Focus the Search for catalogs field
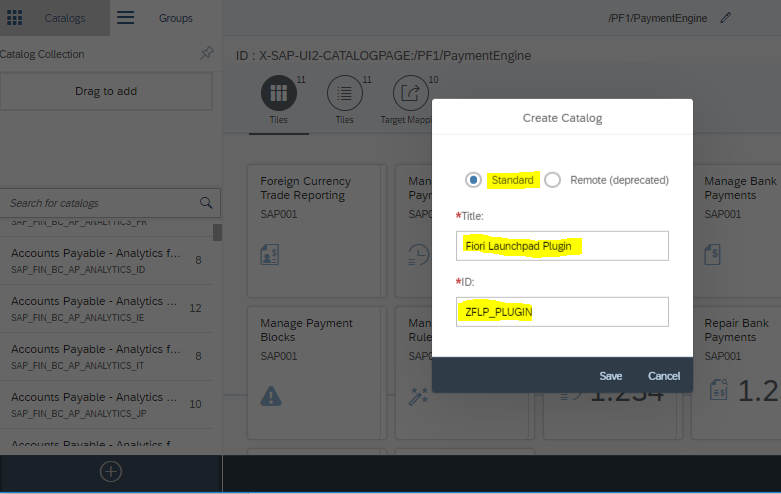 pos(100,203)
